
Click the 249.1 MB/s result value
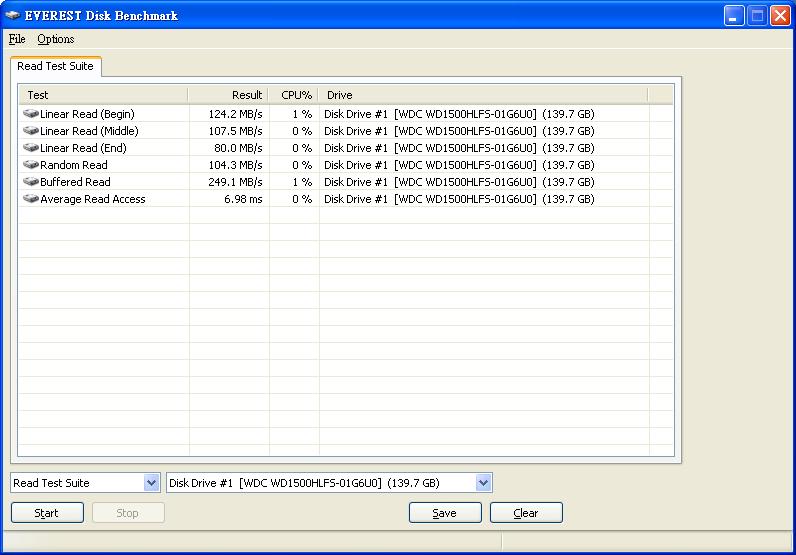[236, 182]
